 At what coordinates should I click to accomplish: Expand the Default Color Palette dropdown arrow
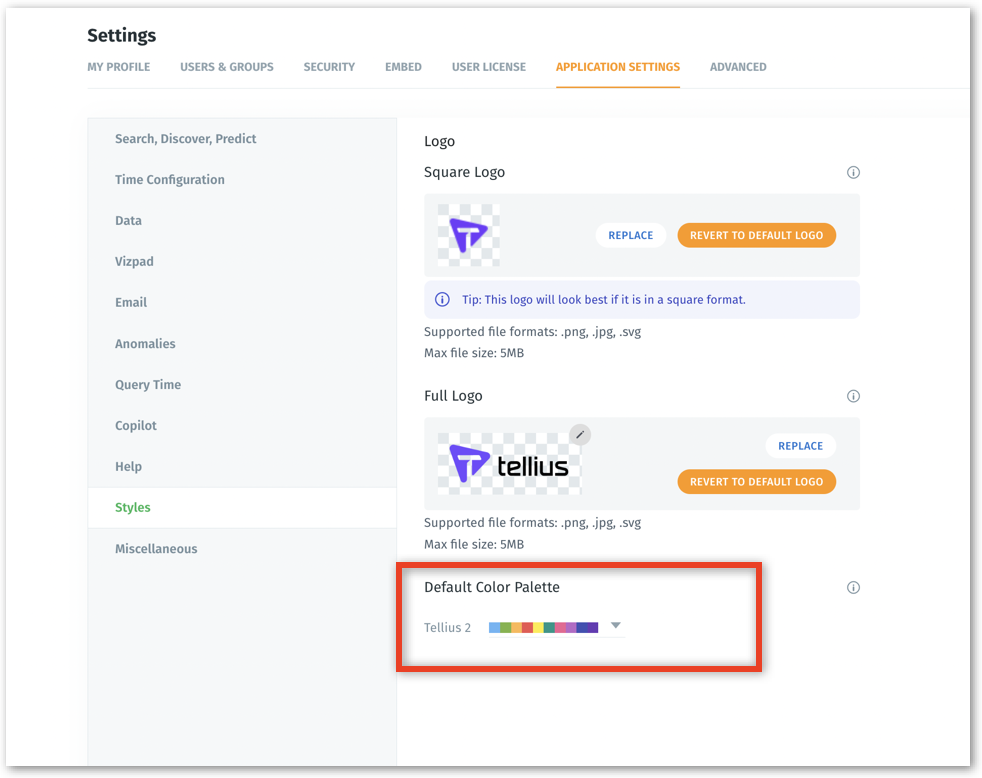616,626
